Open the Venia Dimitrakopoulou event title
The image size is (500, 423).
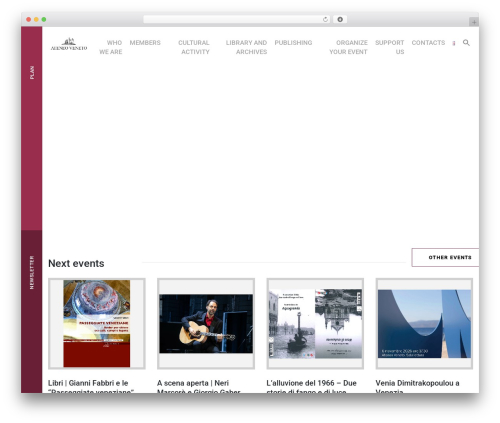[417, 387]
